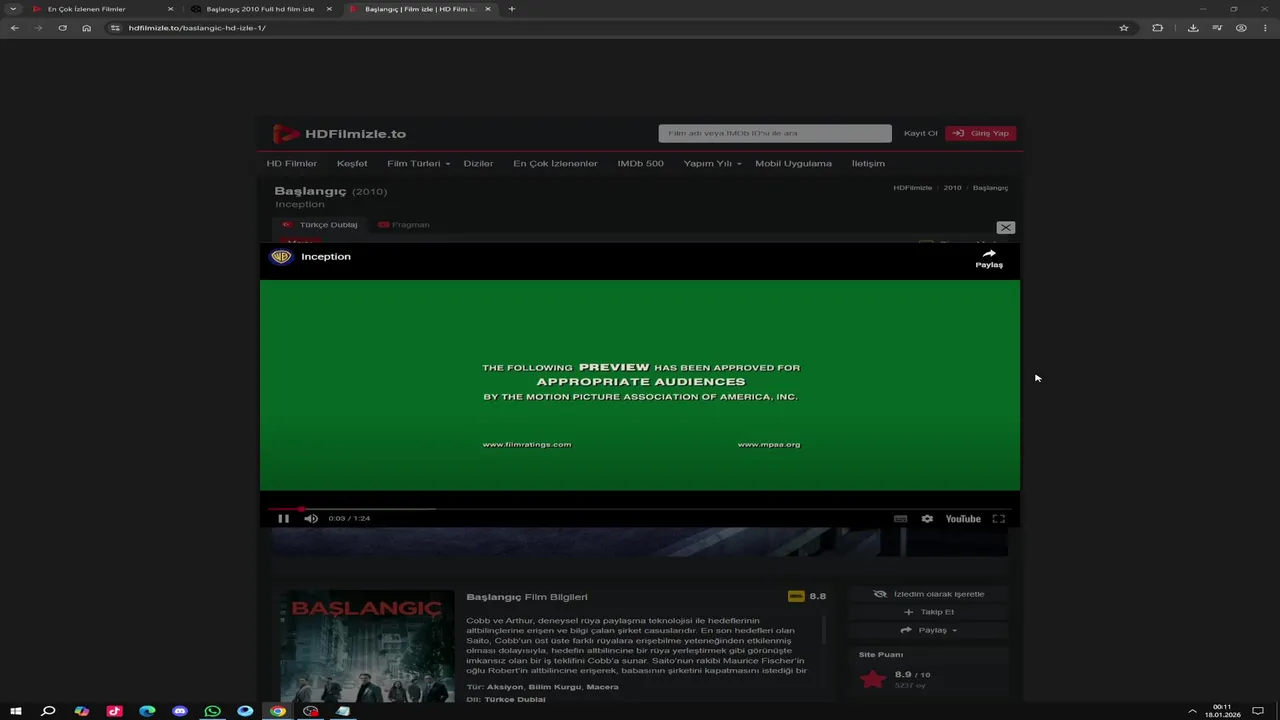The width and height of the screenshot is (1280, 720).
Task: Open the media control icon in toolbar
Action: (x=1217, y=28)
